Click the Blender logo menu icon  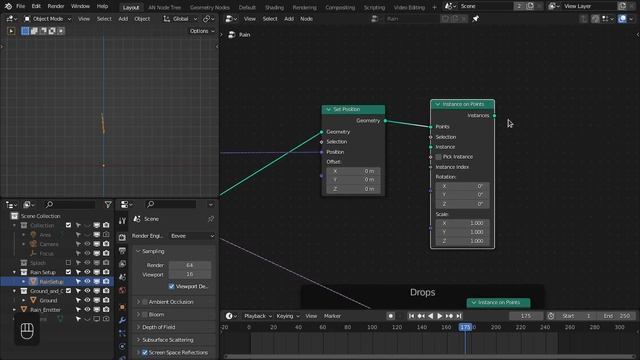[8, 6]
